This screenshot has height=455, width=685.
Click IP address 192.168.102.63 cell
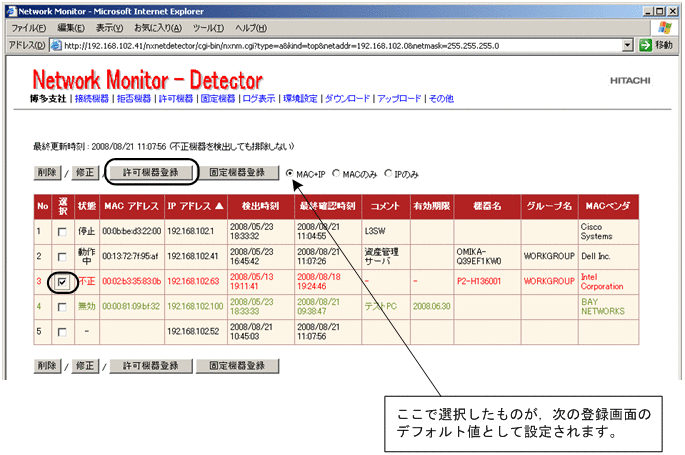point(194,282)
